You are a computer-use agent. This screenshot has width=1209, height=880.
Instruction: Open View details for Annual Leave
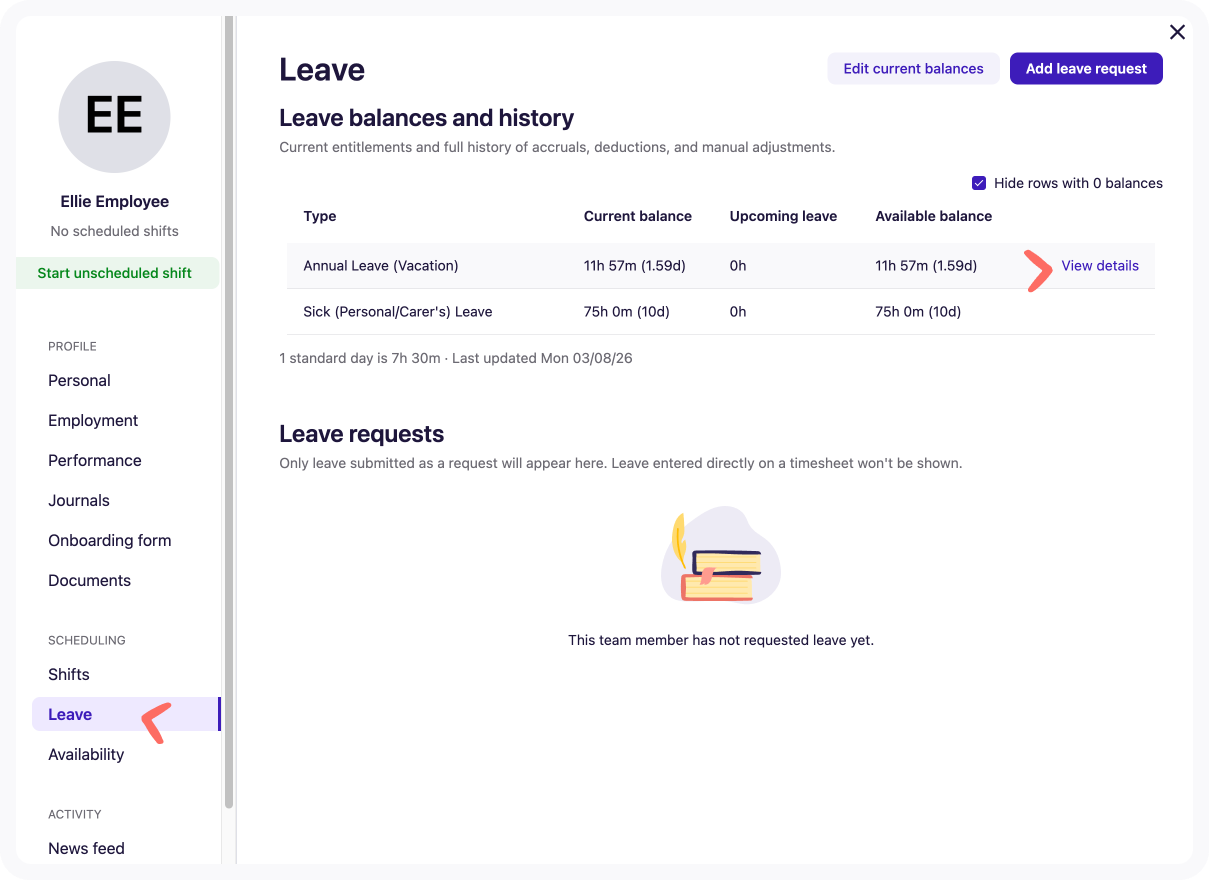(1100, 266)
